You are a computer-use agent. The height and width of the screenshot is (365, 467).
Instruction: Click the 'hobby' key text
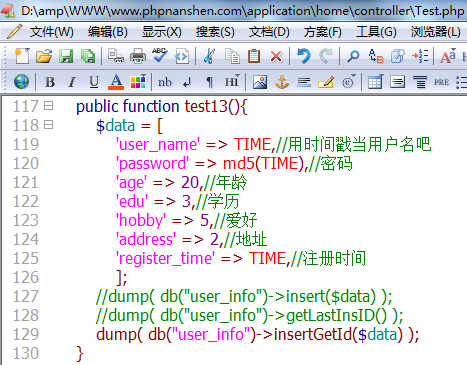pos(141,220)
